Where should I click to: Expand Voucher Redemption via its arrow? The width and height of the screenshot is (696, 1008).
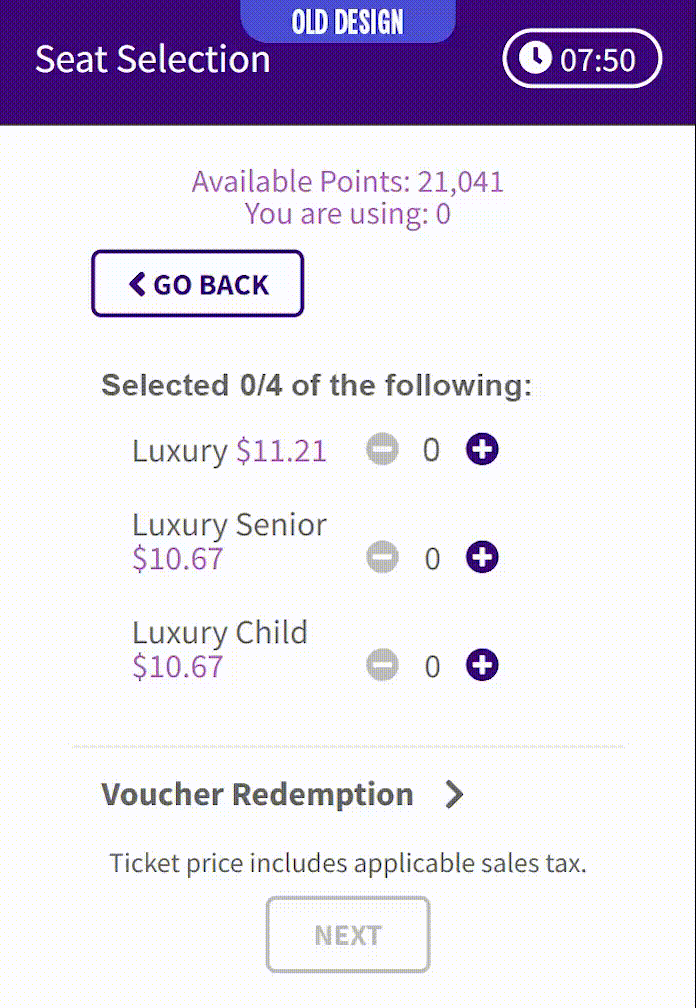(x=454, y=794)
